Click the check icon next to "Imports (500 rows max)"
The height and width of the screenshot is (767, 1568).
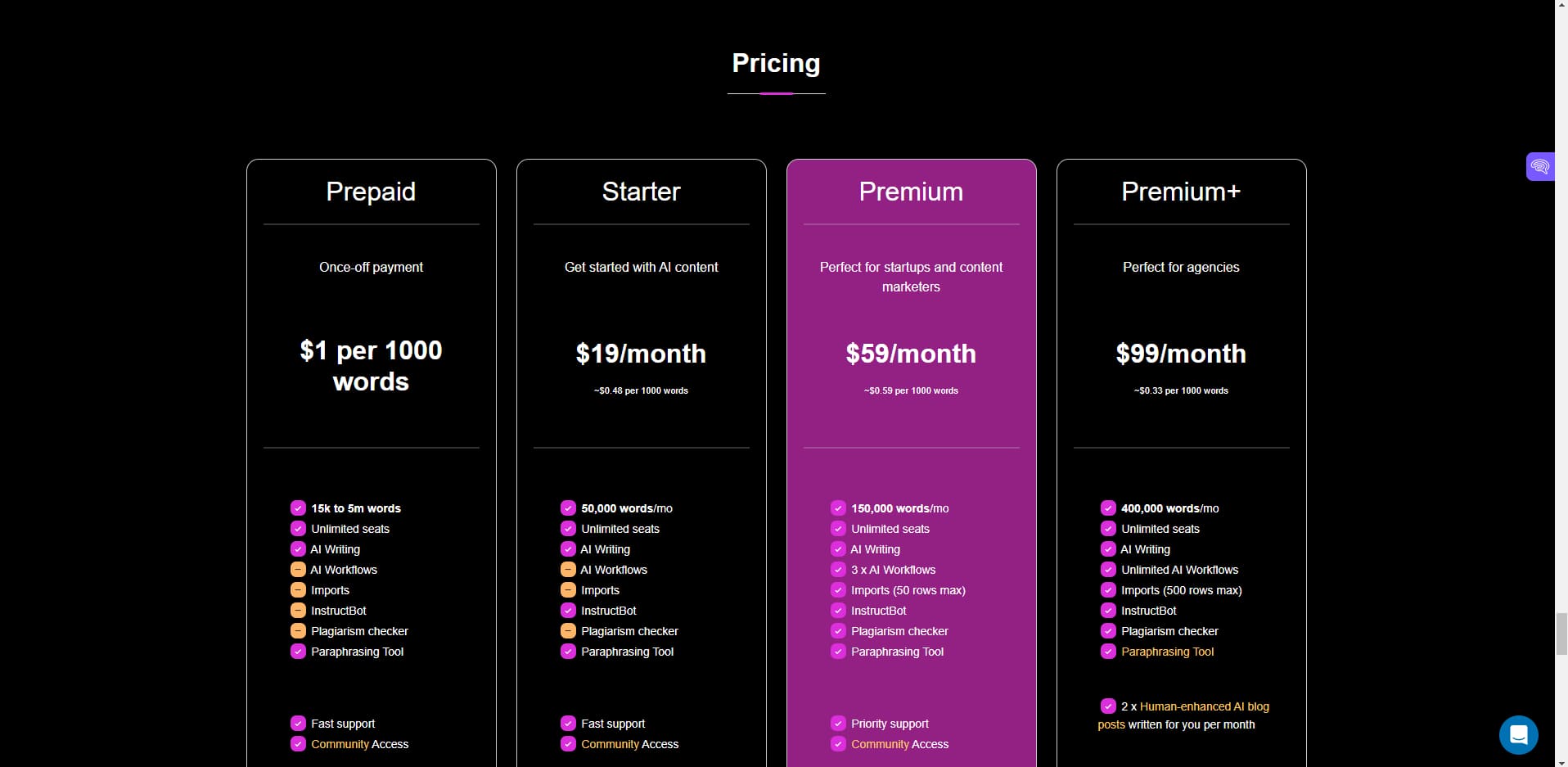point(1108,589)
